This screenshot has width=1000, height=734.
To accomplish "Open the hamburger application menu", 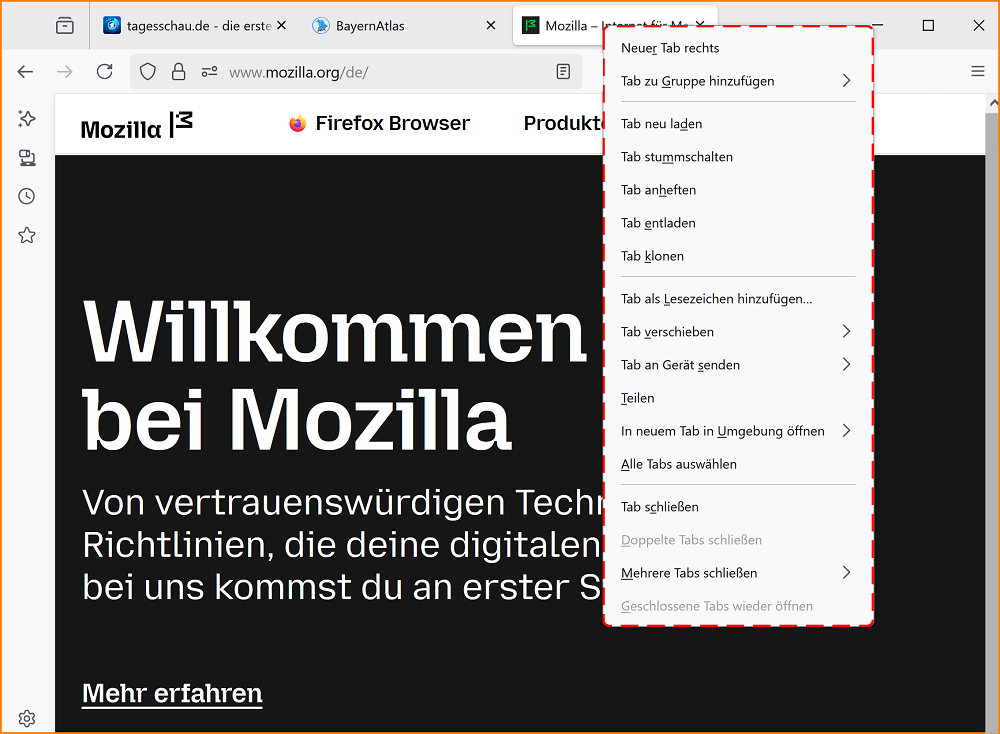I will pyautogui.click(x=977, y=71).
